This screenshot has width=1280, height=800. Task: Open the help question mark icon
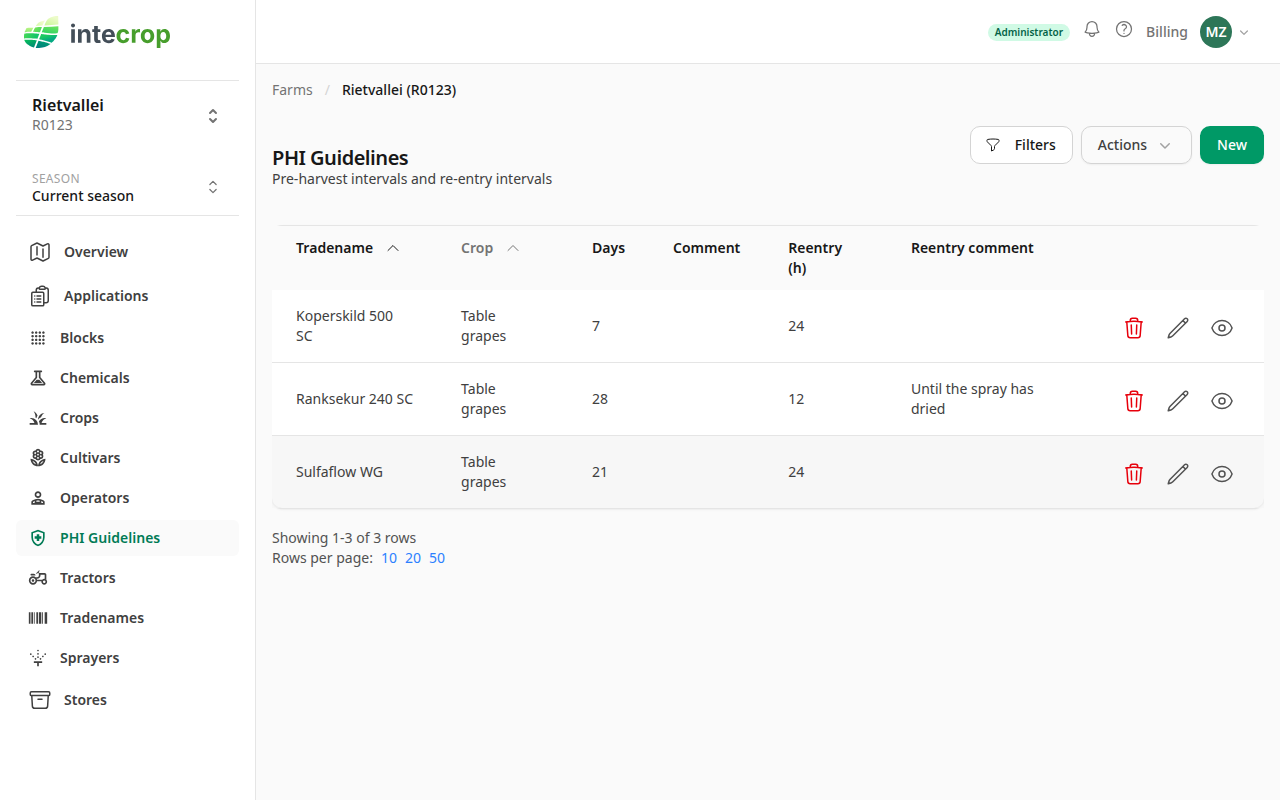1124,30
